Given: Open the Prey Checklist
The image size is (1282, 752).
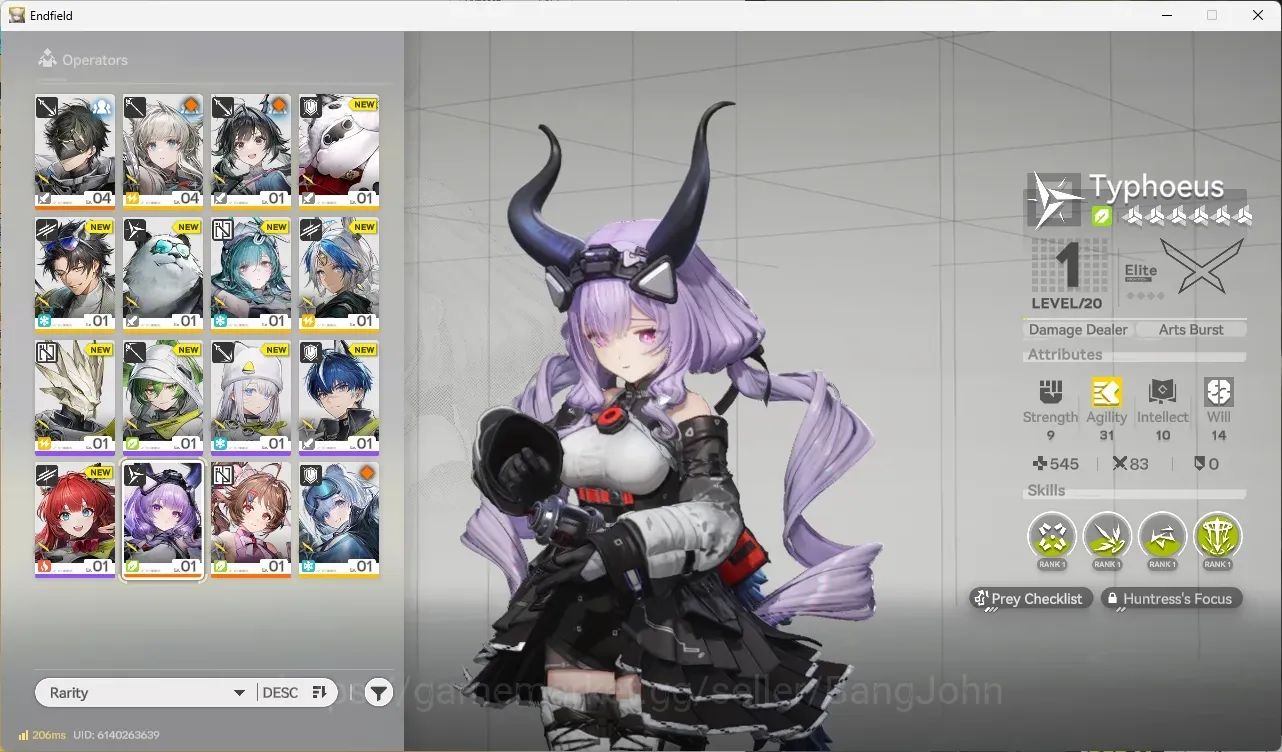Looking at the screenshot, I should pyautogui.click(x=1030, y=598).
